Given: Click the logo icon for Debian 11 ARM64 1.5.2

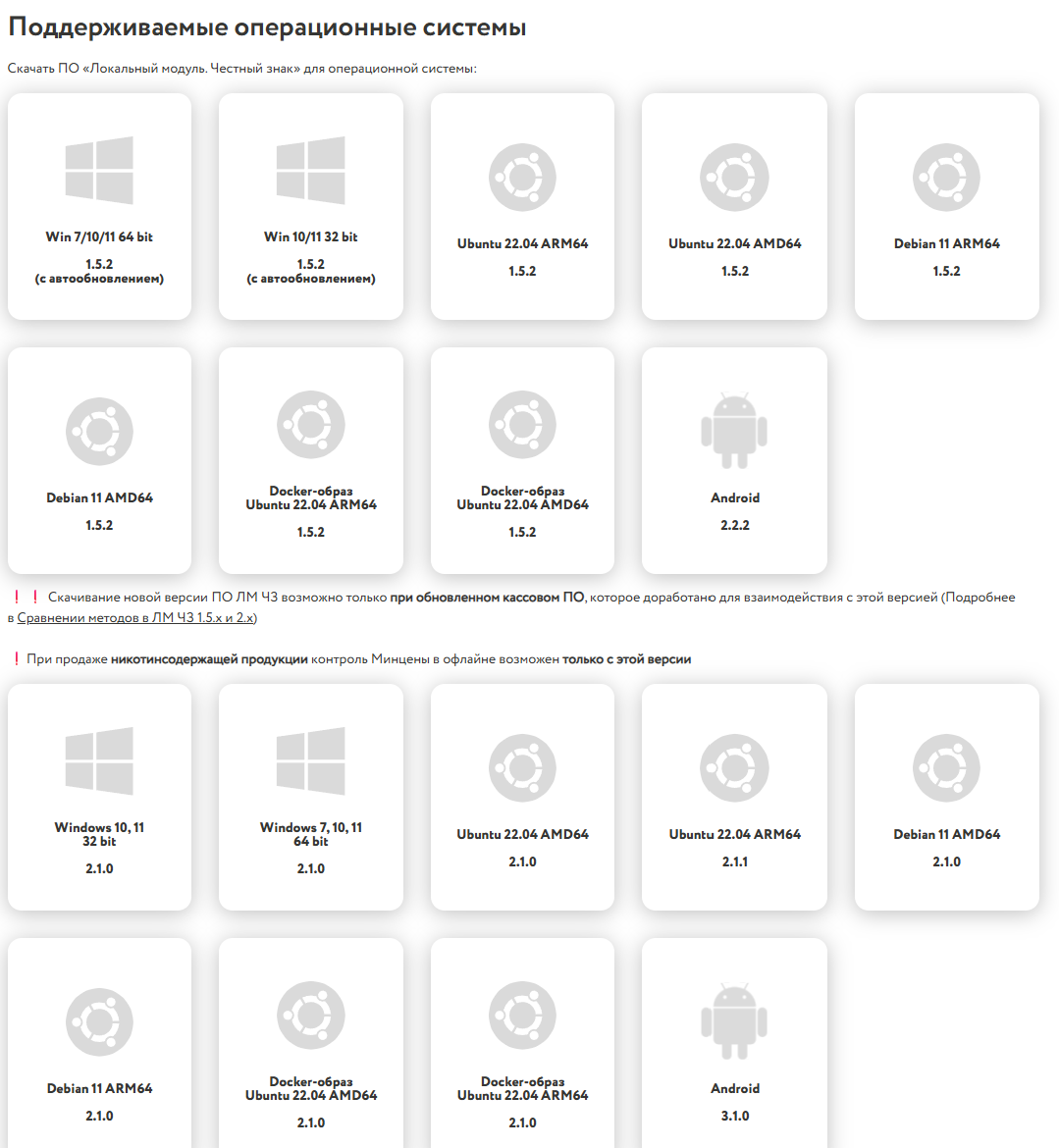Looking at the screenshot, I should [946, 178].
